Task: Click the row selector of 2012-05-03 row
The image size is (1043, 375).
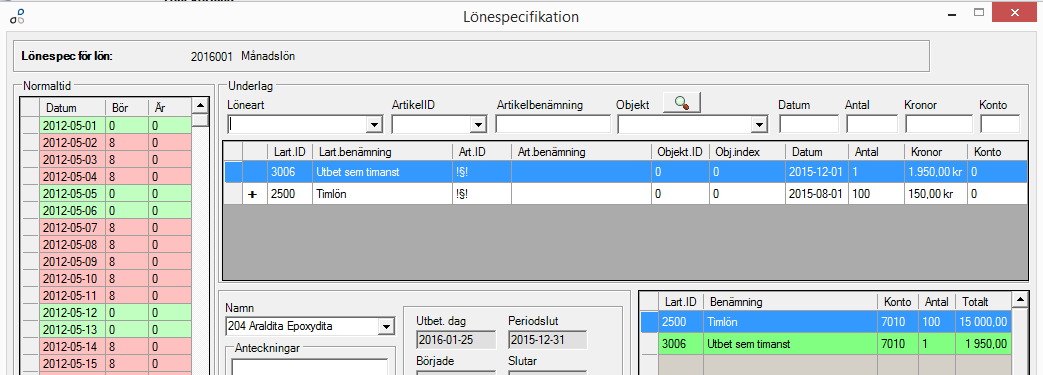Action: [x=31, y=159]
